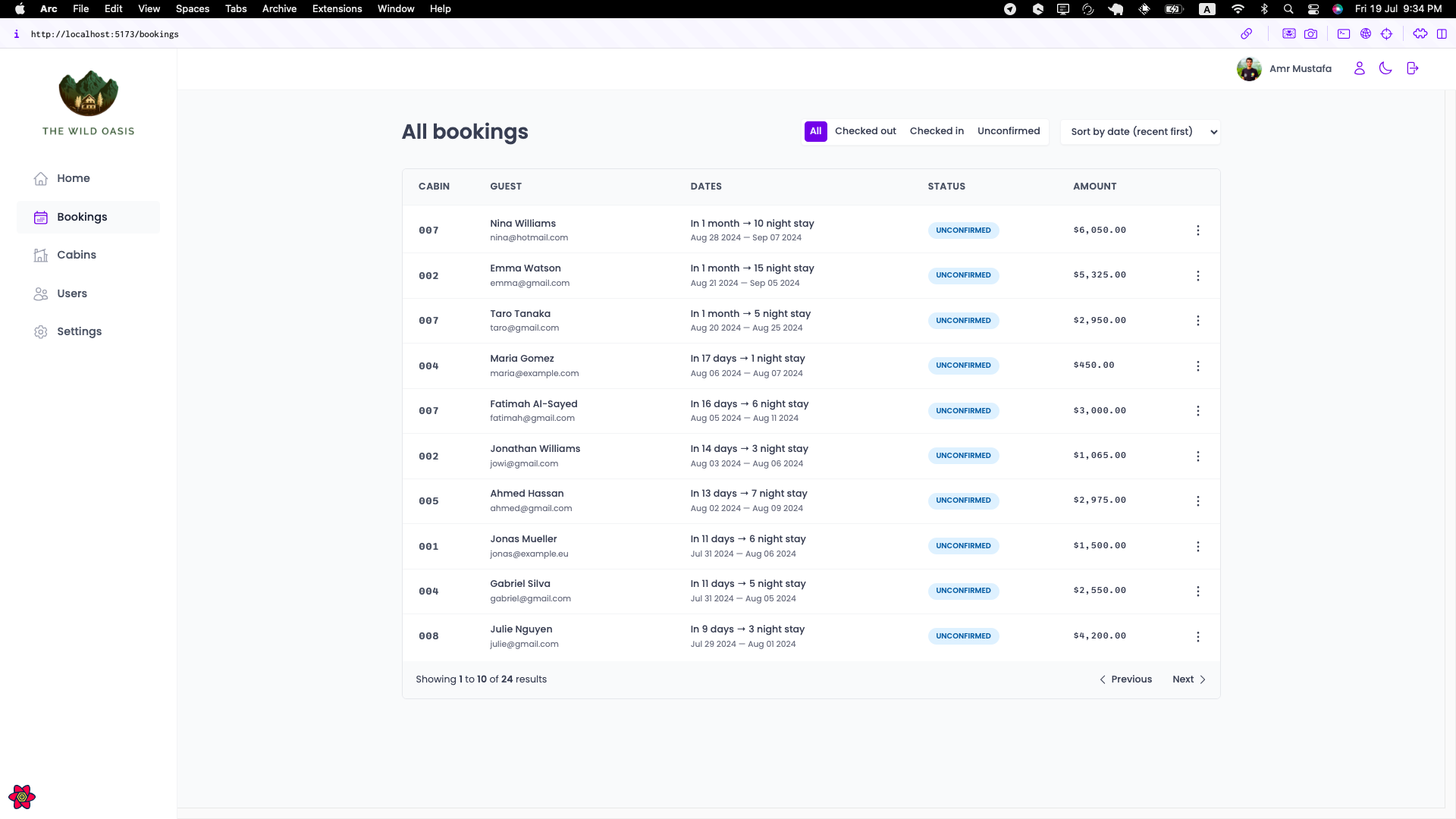
Task: Toggle dark mode with moon icon
Action: click(1385, 68)
